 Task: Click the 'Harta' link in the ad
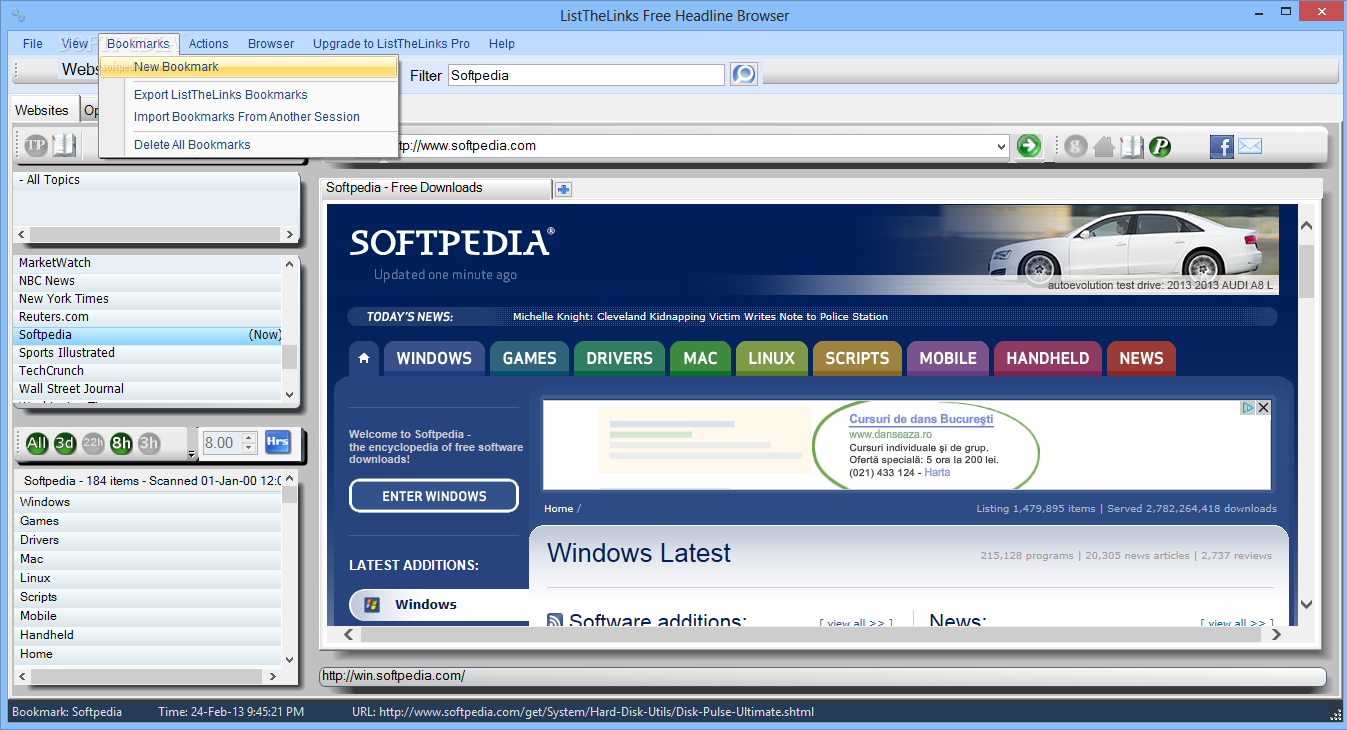click(x=937, y=472)
